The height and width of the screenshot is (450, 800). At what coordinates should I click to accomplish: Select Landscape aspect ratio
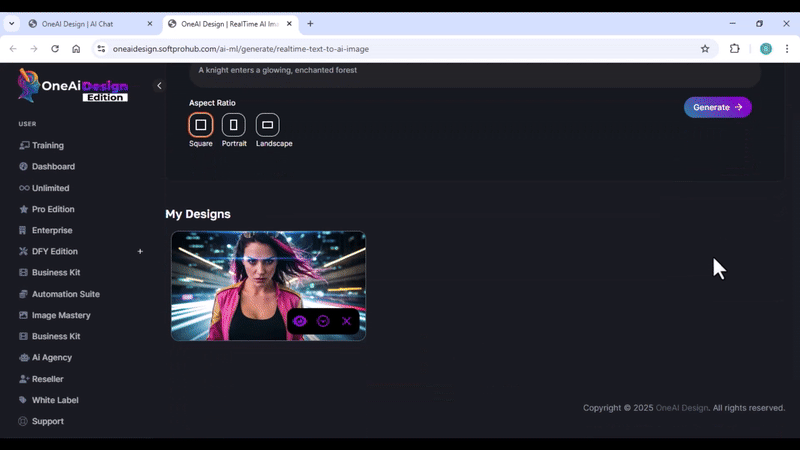coord(267,125)
